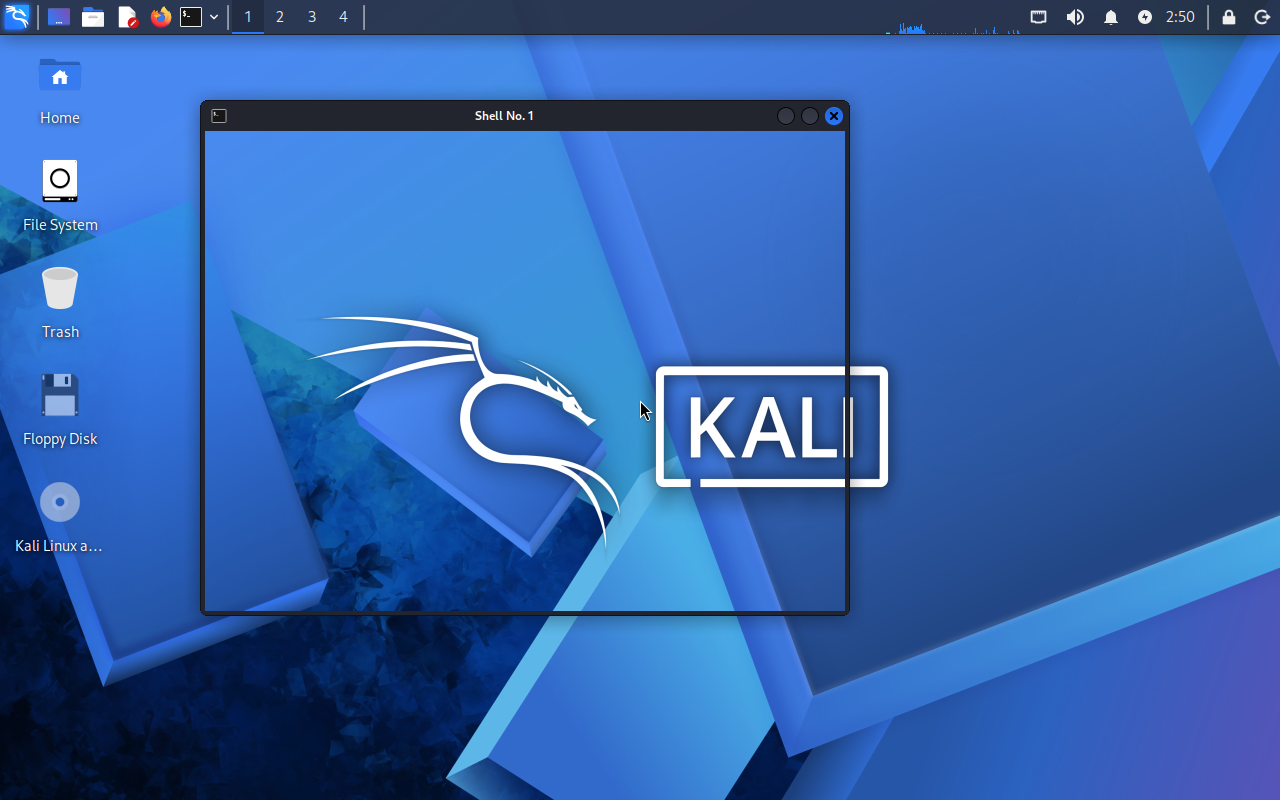
Task: Open the file manager from the panel
Action: tap(93, 17)
